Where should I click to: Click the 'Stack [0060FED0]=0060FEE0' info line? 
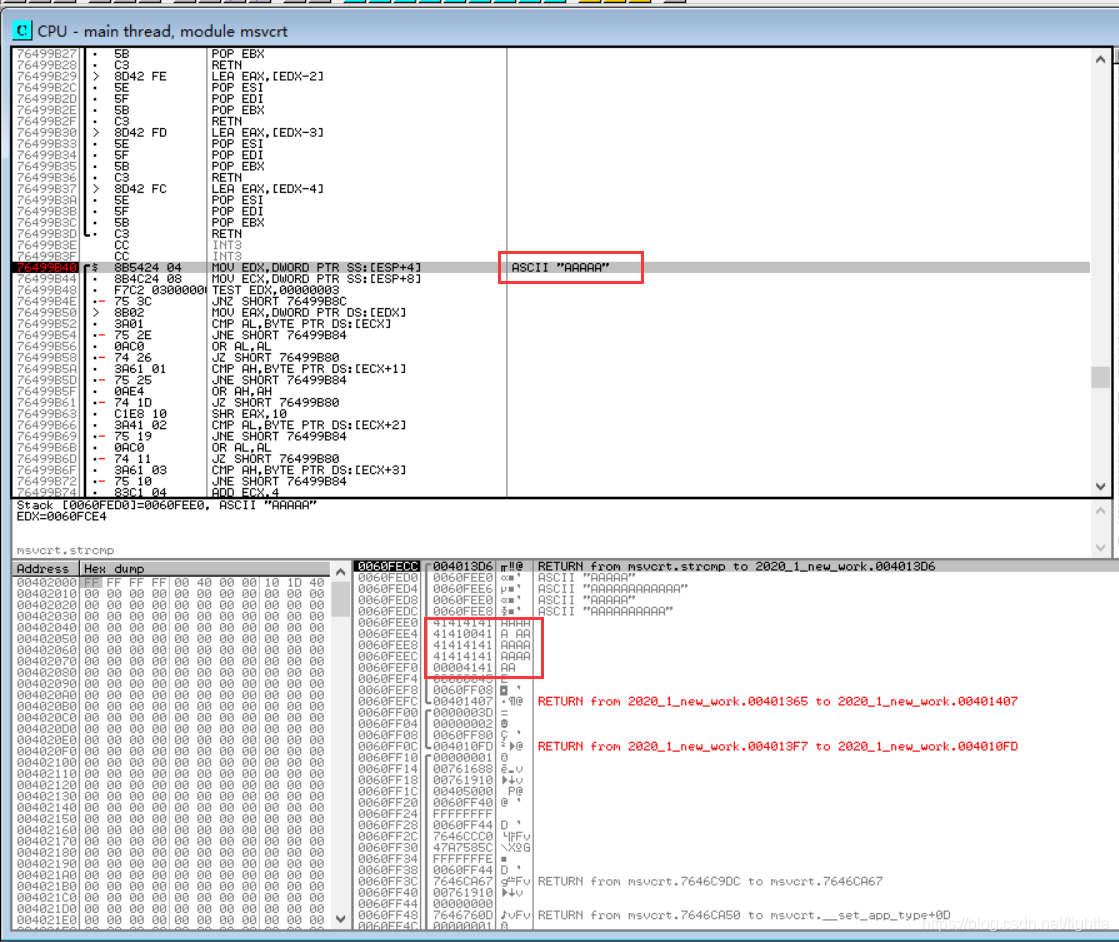166,505
